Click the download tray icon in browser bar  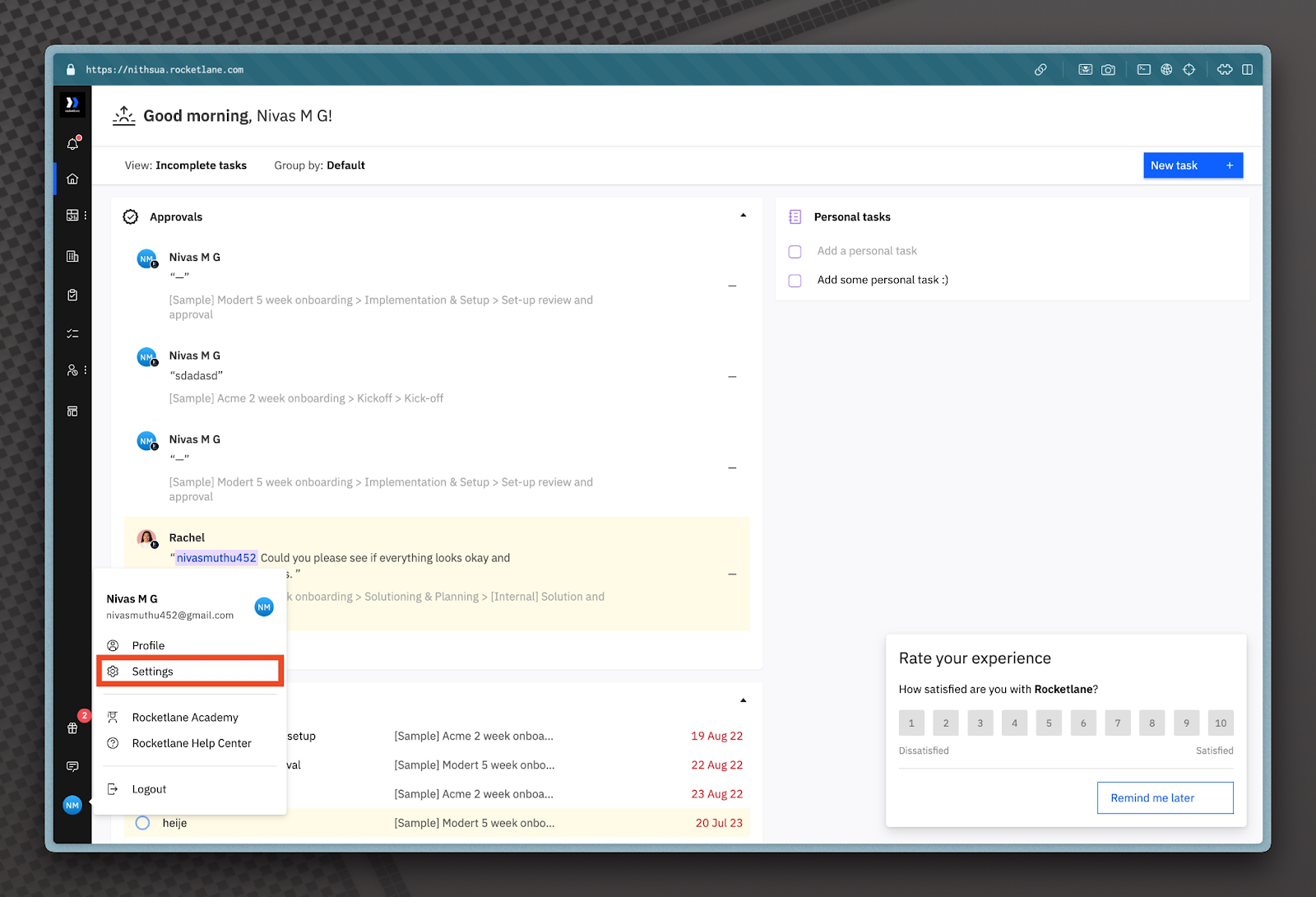[x=1086, y=70]
